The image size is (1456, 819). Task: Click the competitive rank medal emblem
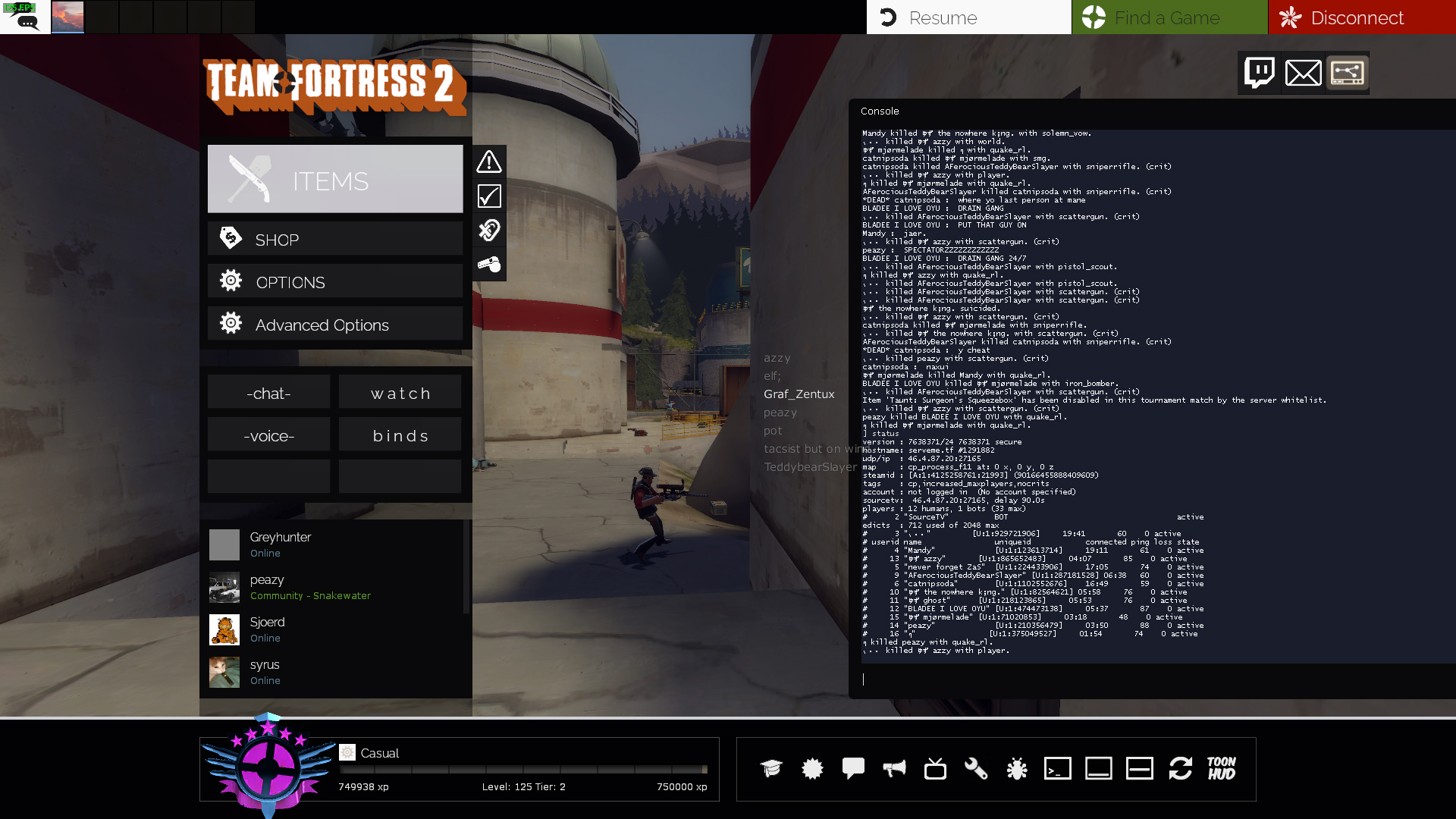pos(268,764)
